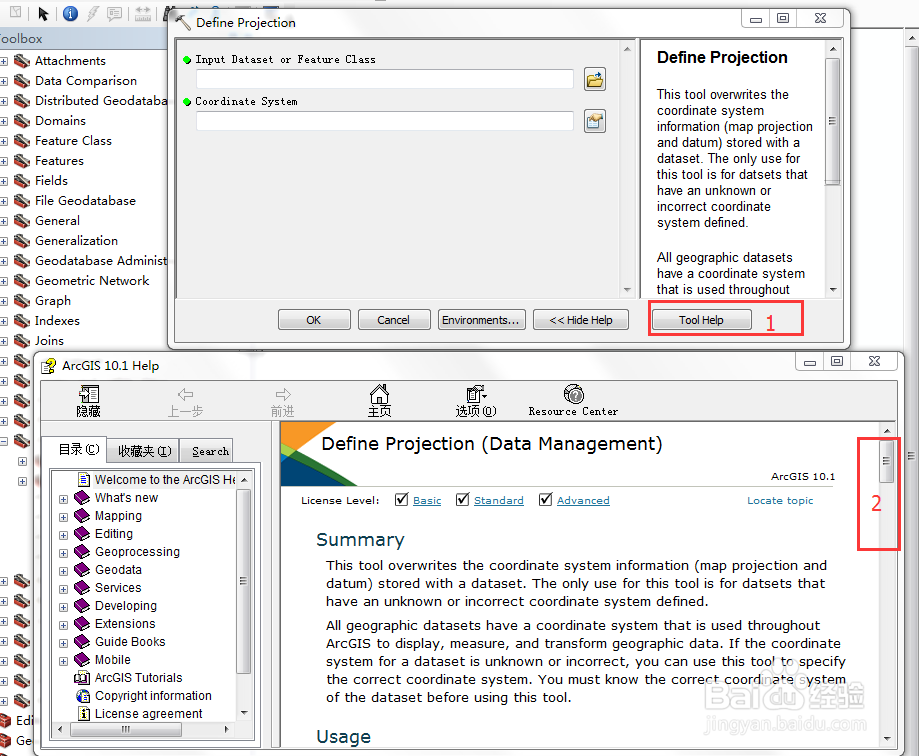919x756 pixels.
Task: Expand the Services help node
Action: (63, 589)
